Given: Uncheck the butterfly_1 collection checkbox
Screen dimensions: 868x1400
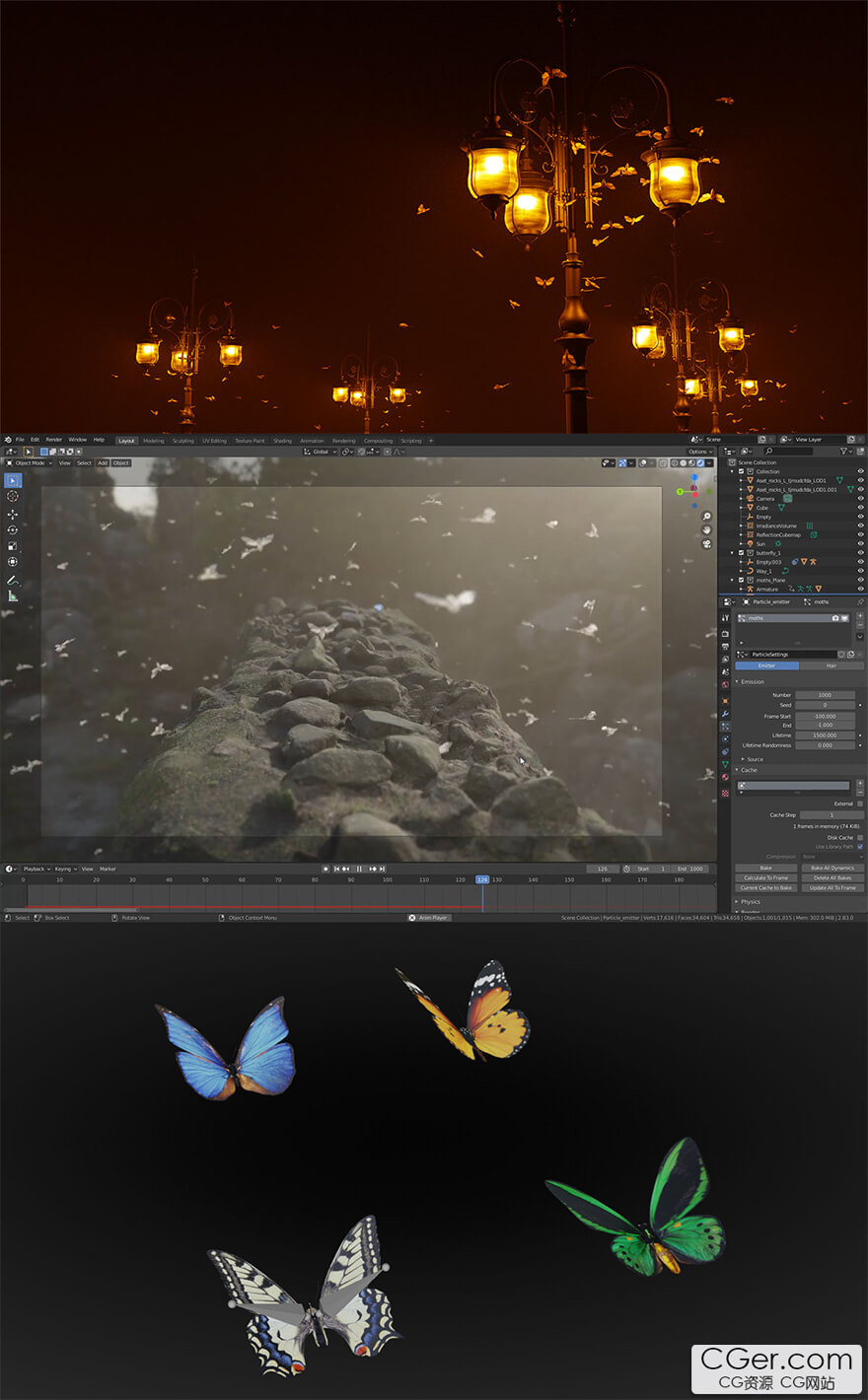Looking at the screenshot, I should coord(742,553).
